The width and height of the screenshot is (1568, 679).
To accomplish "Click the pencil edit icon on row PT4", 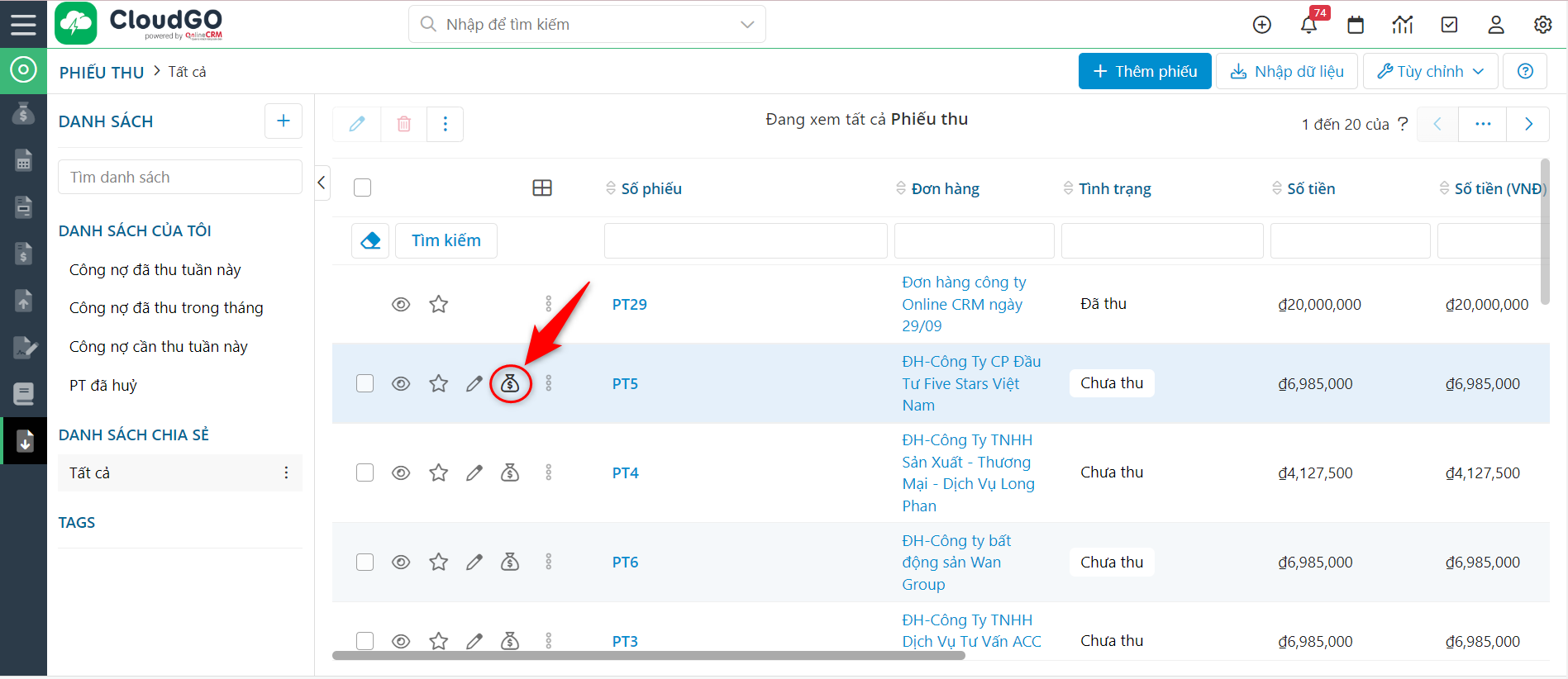I will (474, 472).
